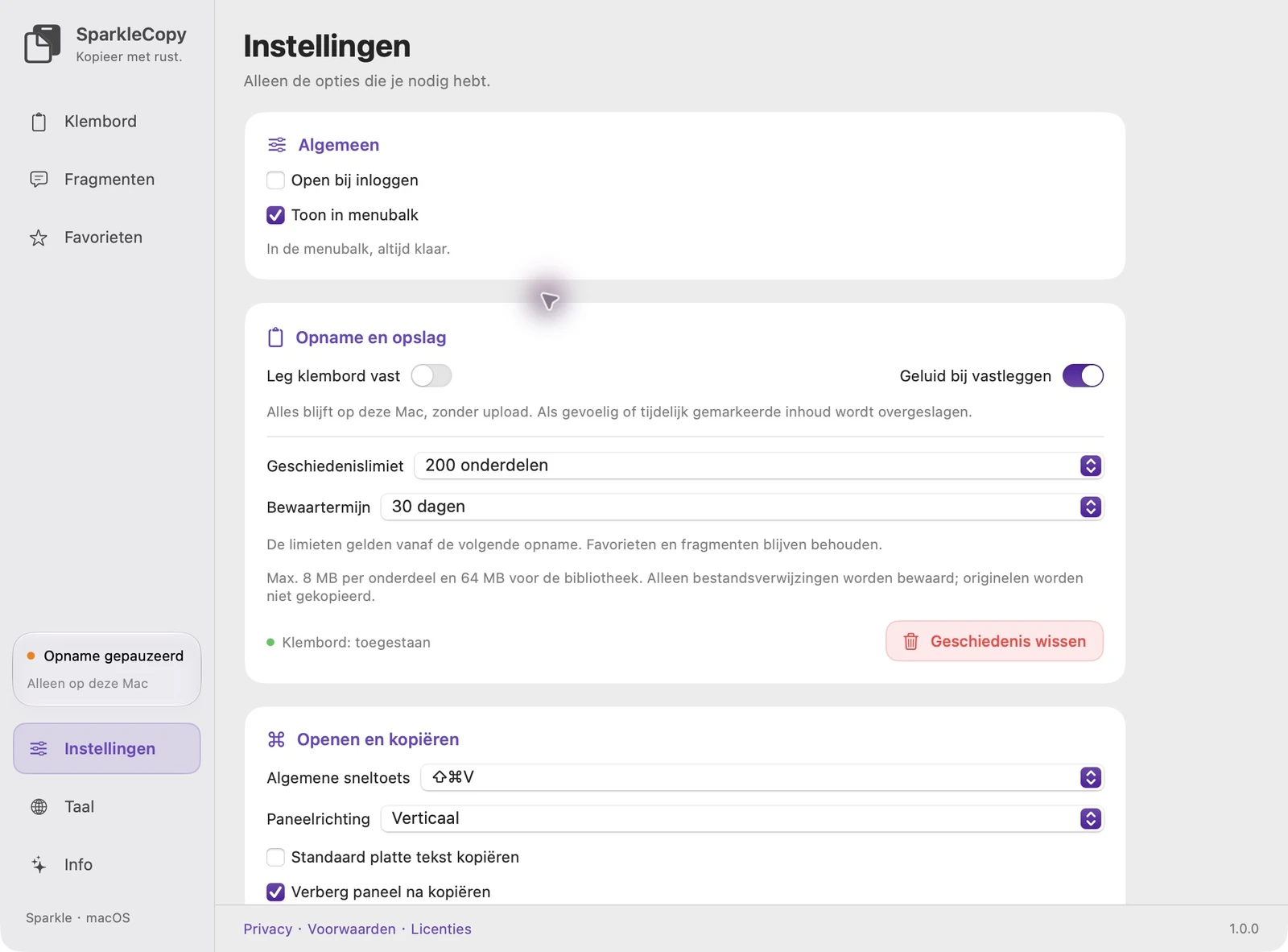Click the Instellingen page title
Screen dimensions: 1288x952
pos(327,47)
